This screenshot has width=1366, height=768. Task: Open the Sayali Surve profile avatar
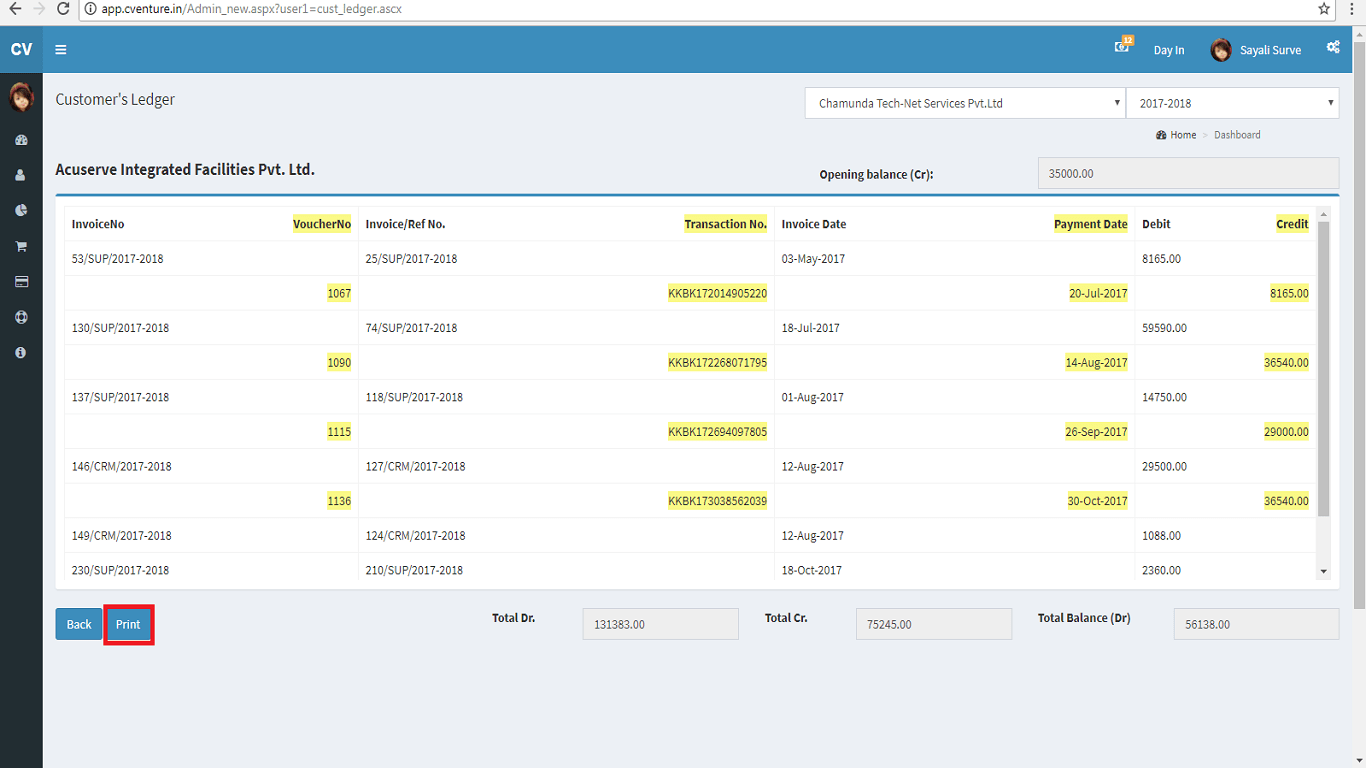tap(1221, 49)
